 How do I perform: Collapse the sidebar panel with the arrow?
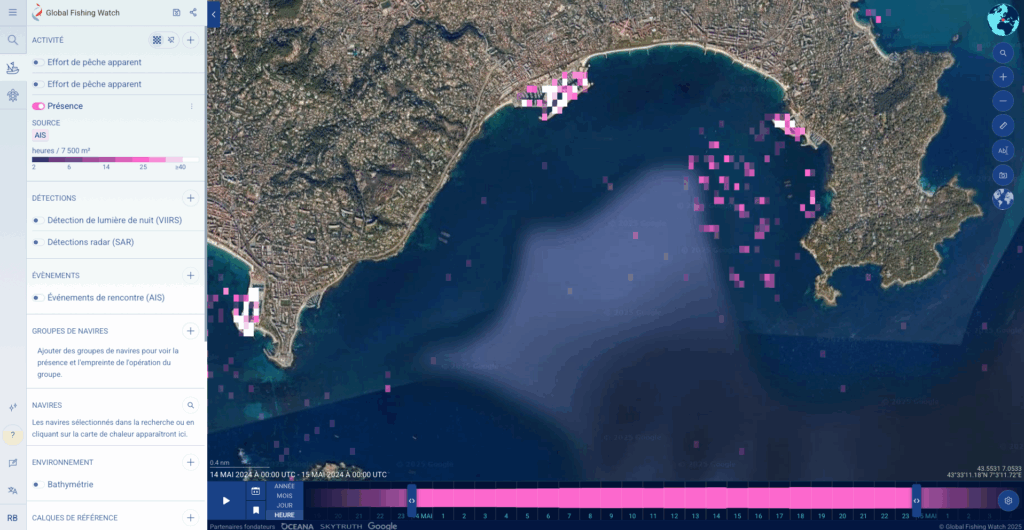pos(213,13)
